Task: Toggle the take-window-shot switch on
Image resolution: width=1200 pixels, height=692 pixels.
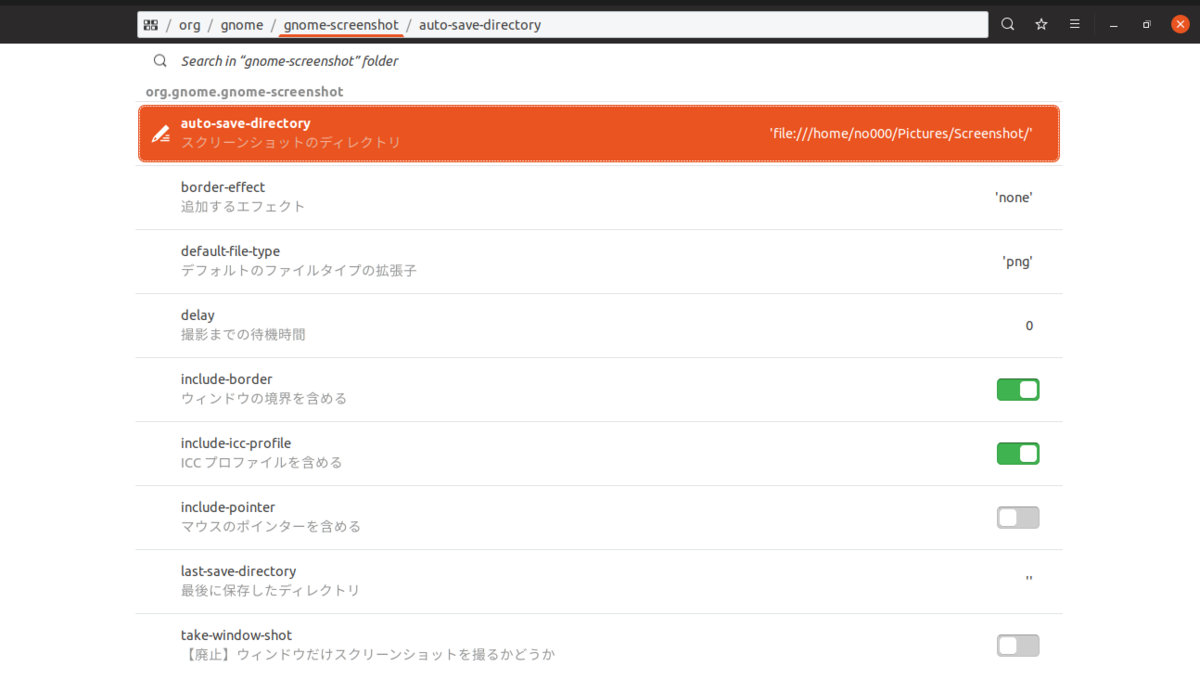Action: 1018,646
